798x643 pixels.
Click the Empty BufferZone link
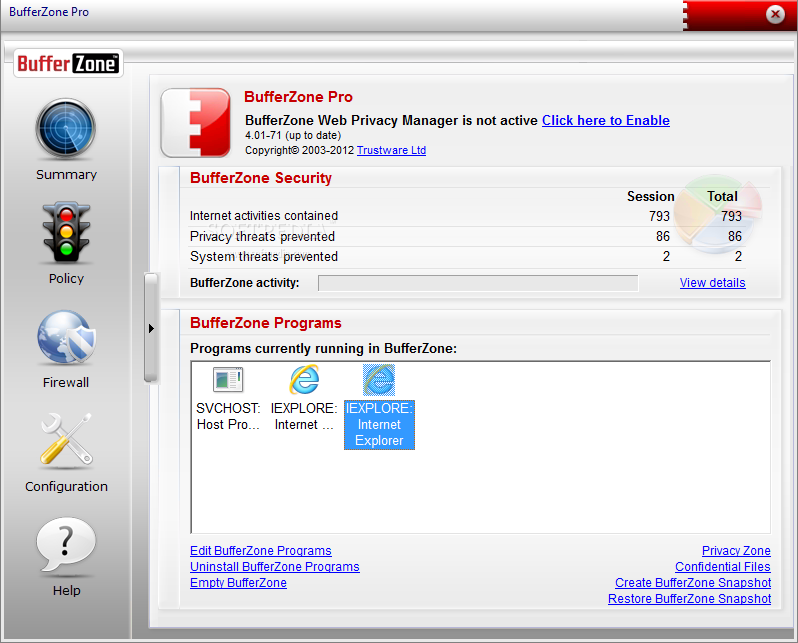click(238, 583)
